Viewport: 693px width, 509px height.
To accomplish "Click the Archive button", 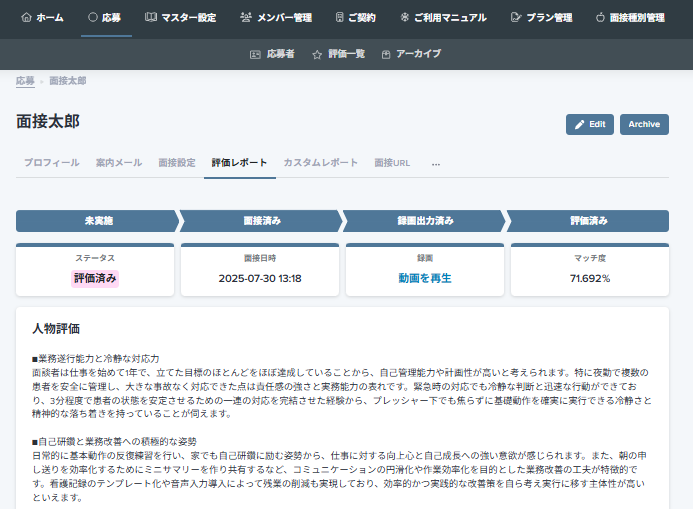I will 644,125.
